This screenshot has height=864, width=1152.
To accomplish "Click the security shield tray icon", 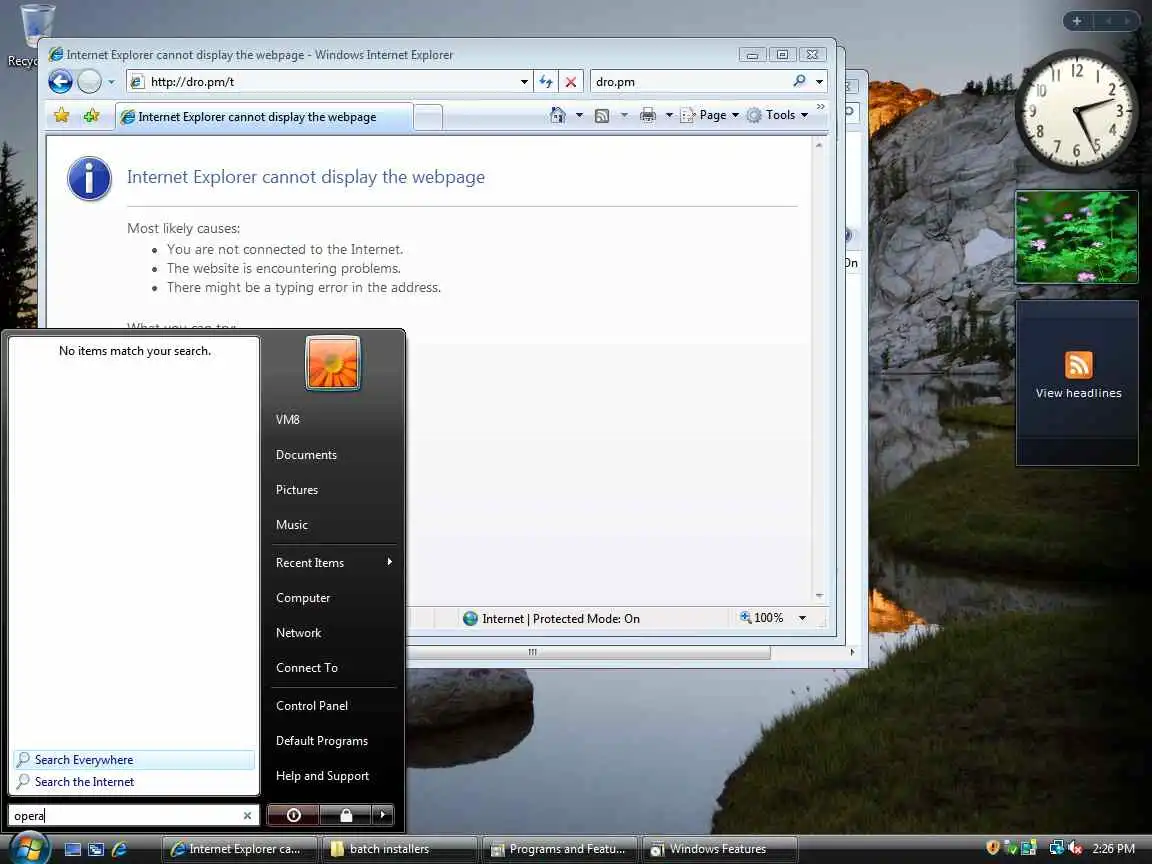I will (993, 848).
